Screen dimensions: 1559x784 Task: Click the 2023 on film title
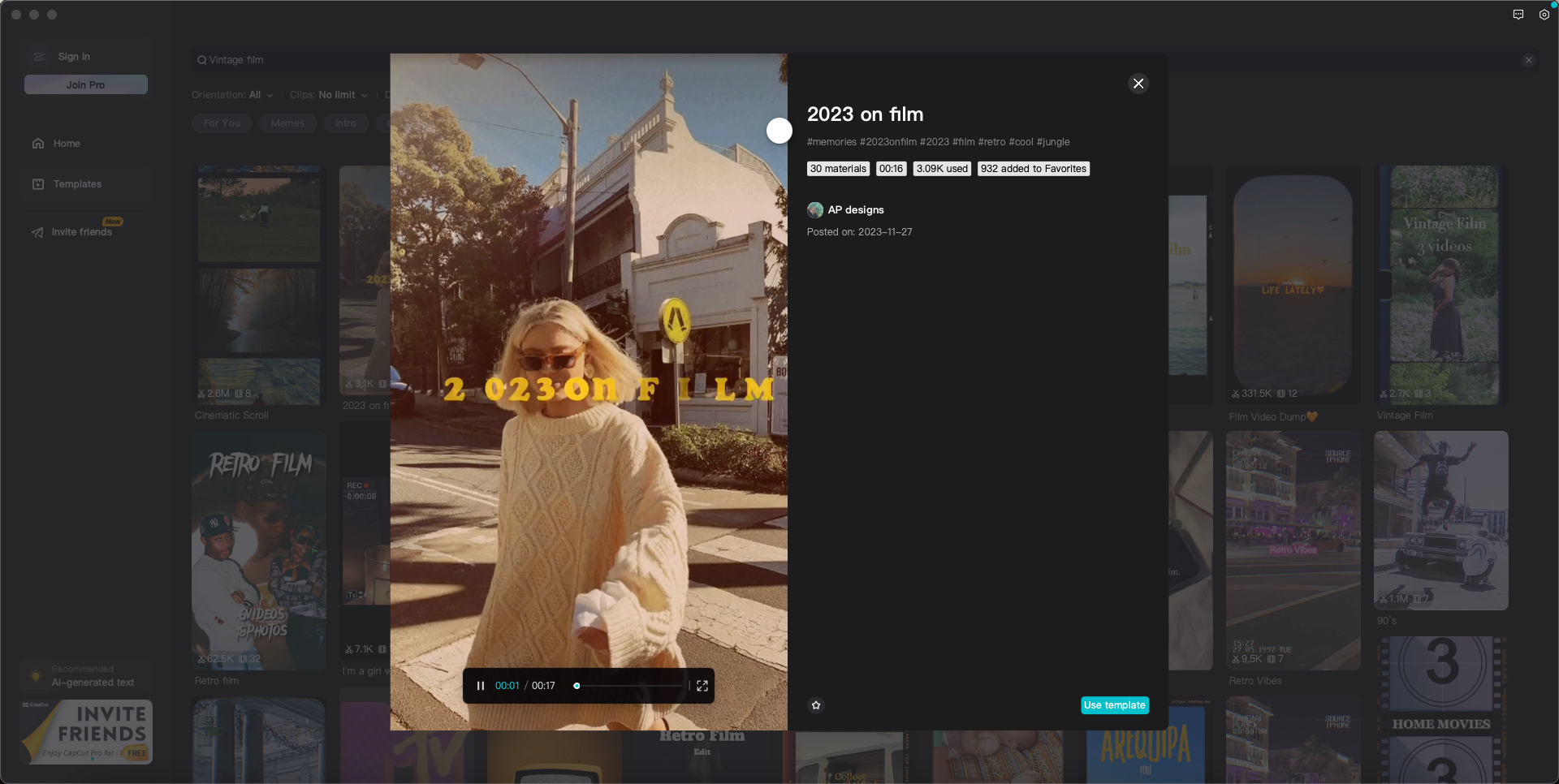865,114
